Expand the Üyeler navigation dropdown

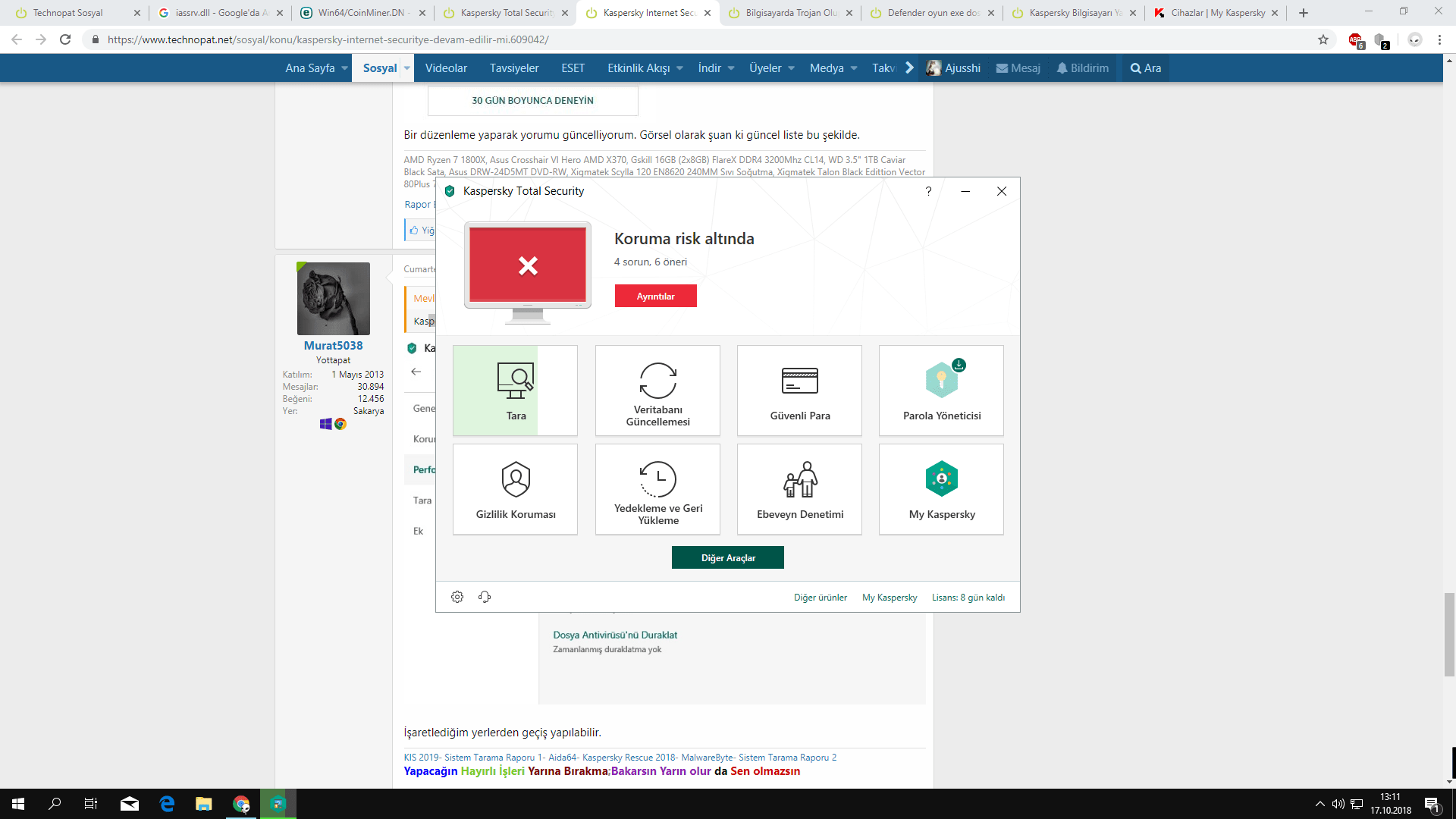point(791,68)
